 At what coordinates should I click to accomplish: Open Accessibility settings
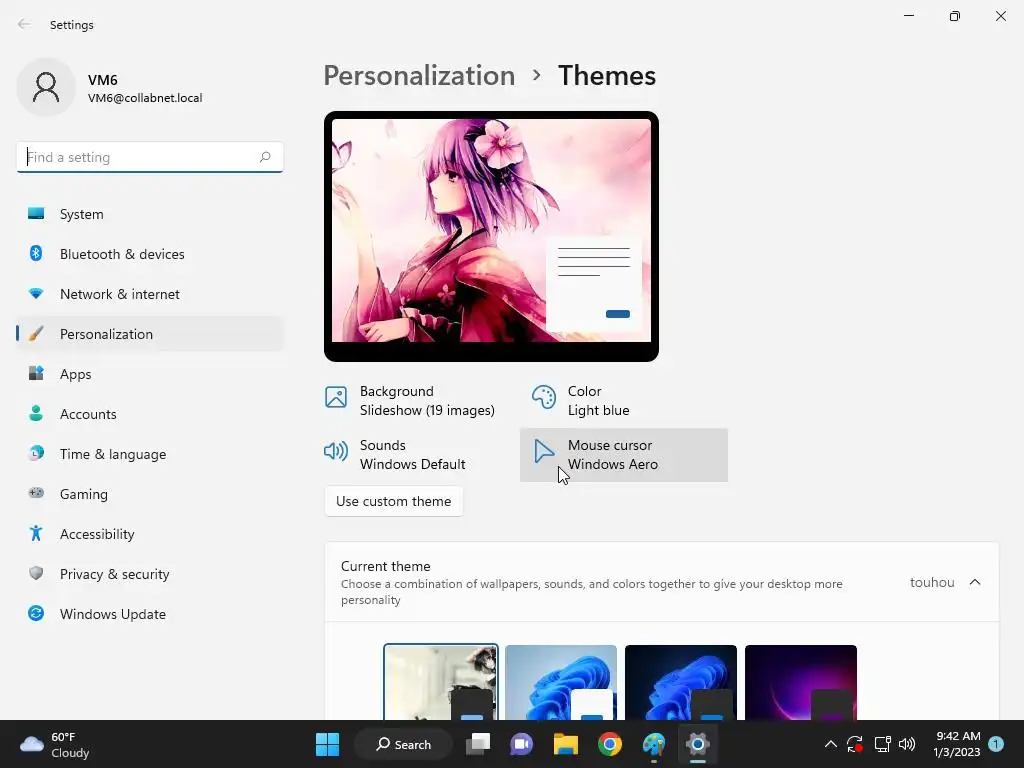pos(150,534)
